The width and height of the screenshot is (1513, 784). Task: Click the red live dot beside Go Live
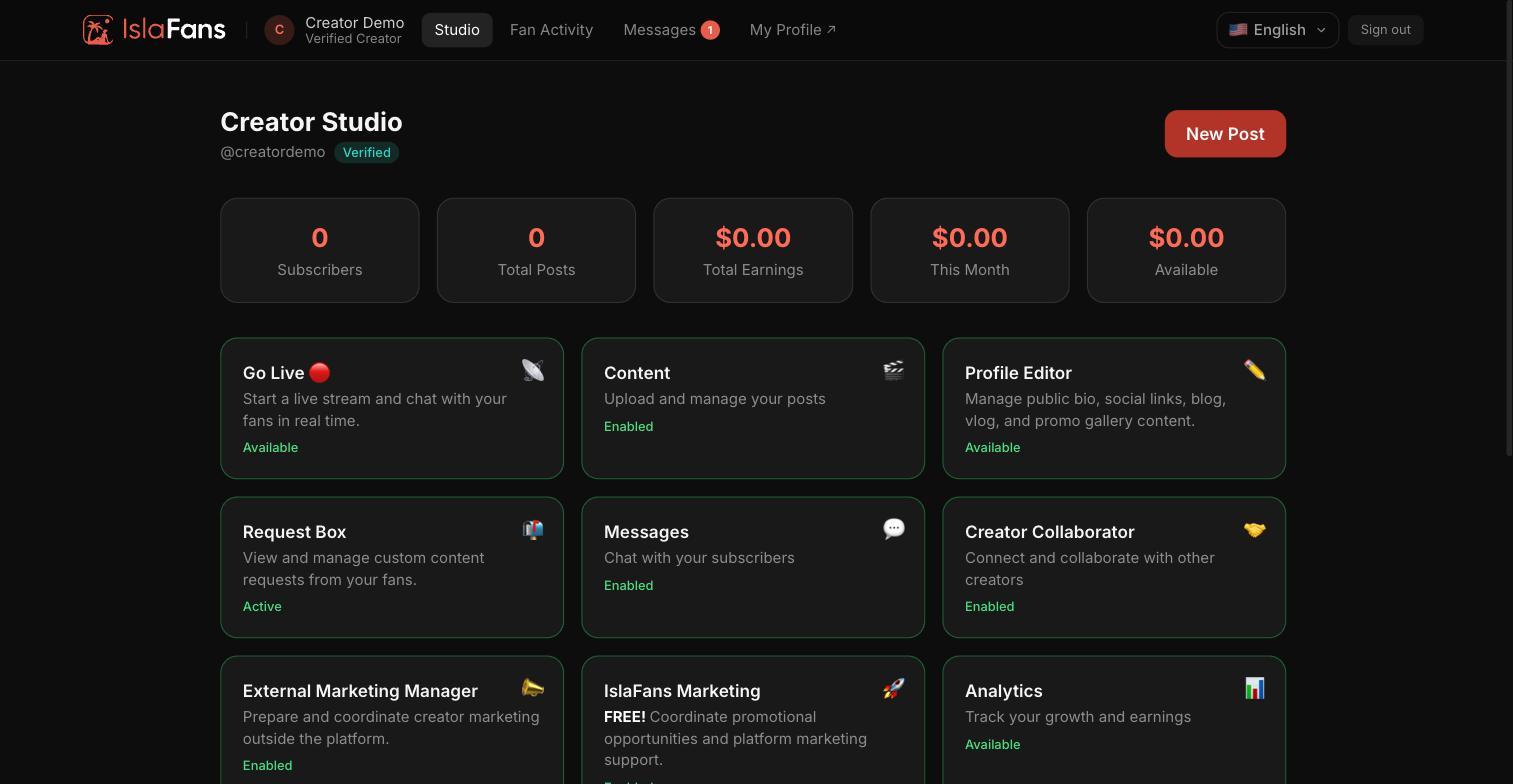[x=320, y=372]
